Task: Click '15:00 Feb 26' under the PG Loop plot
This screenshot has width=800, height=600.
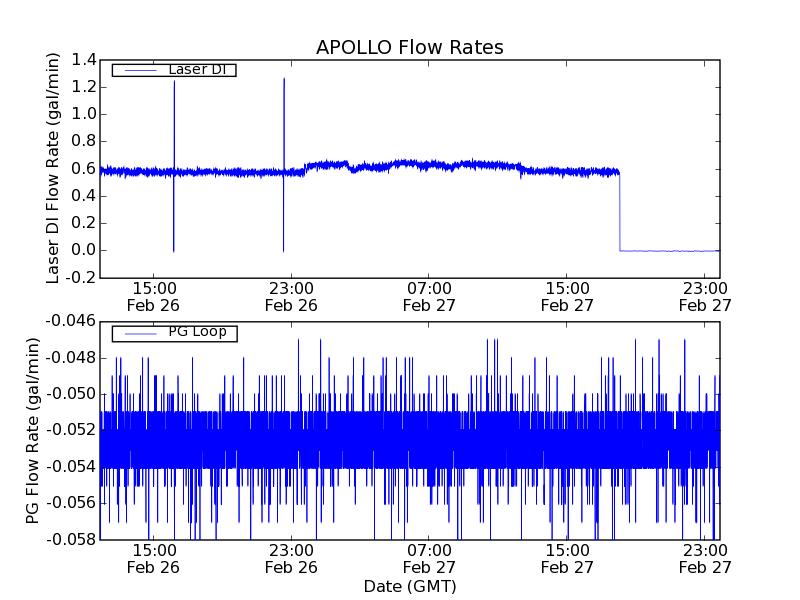Action: click(x=153, y=559)
